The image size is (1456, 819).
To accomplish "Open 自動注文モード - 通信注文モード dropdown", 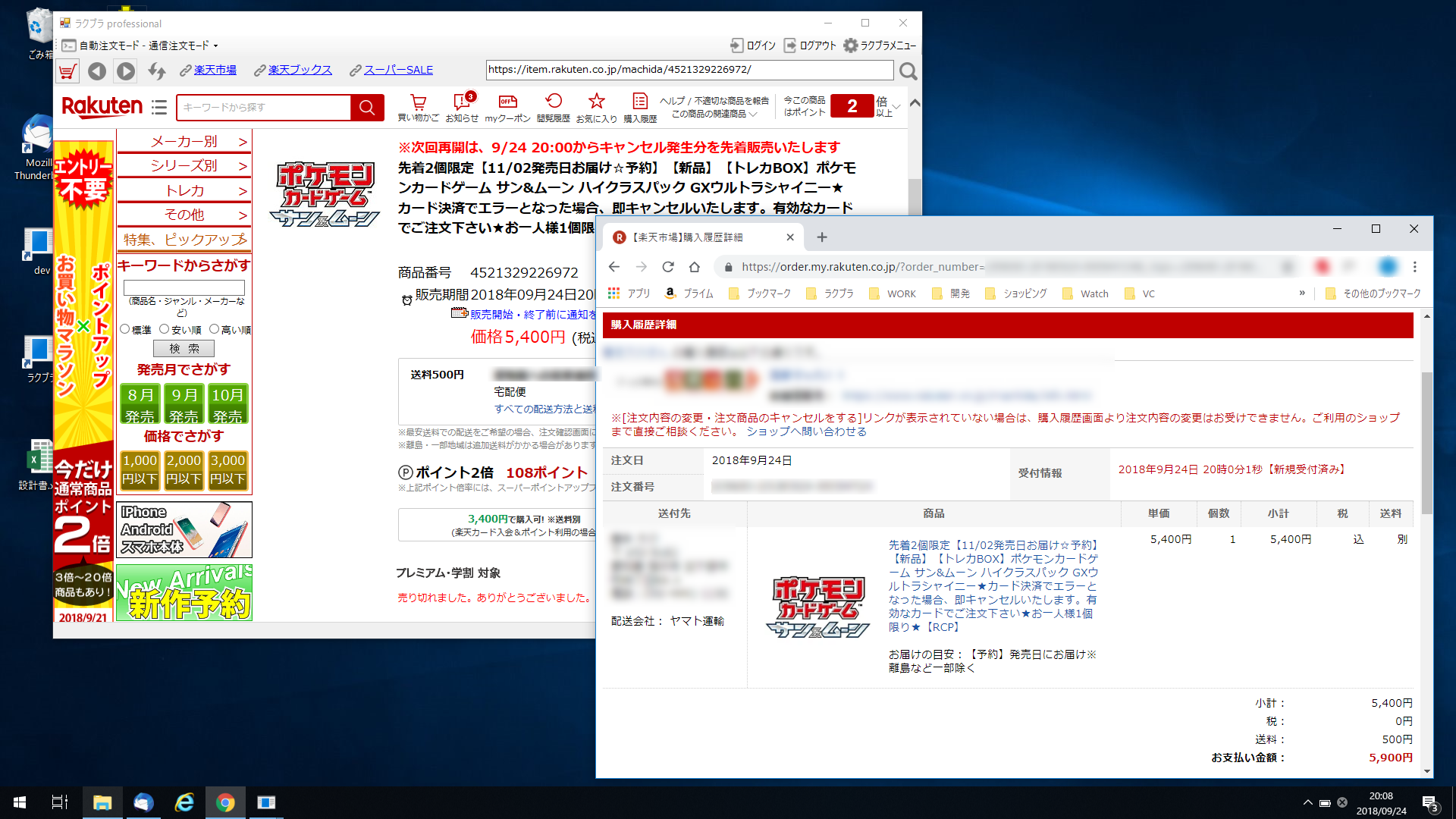I will click(148, 45).
